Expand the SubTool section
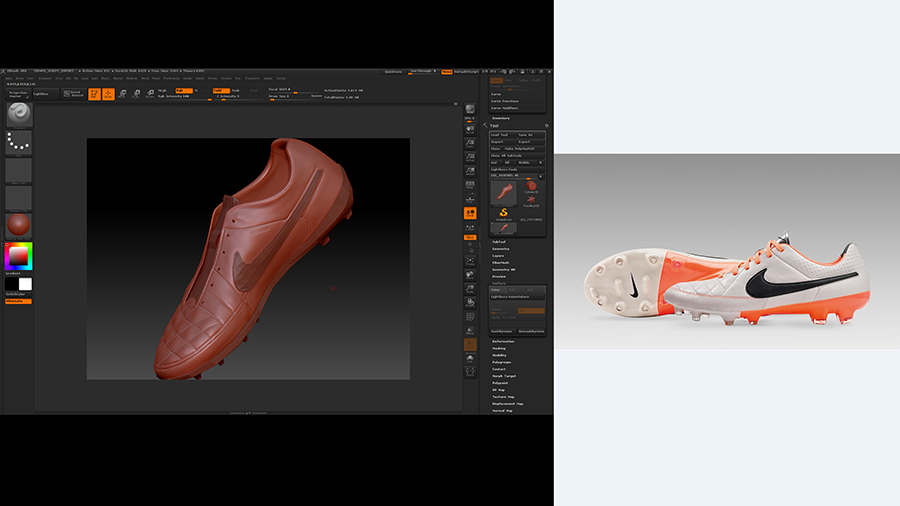Viewport: 900px width, 506px height. coord(499,242)
